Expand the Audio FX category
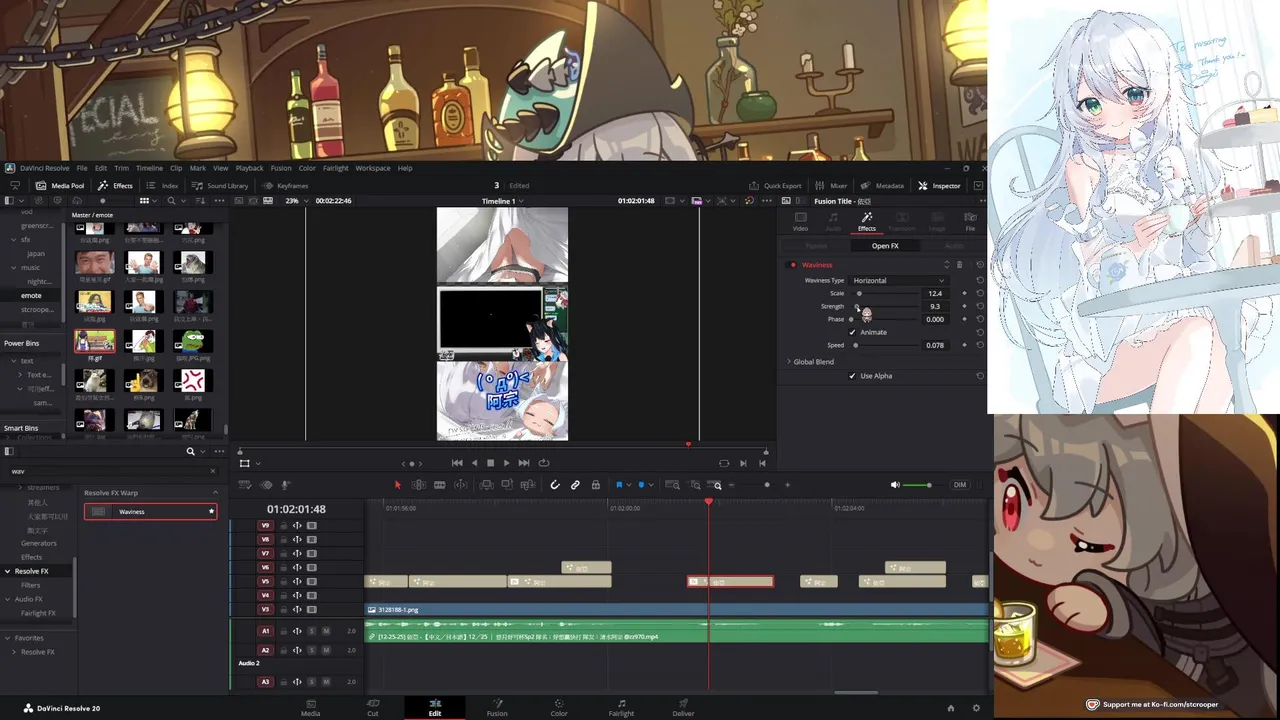The height and width of the screenshot is (720, 1280). 7,599
